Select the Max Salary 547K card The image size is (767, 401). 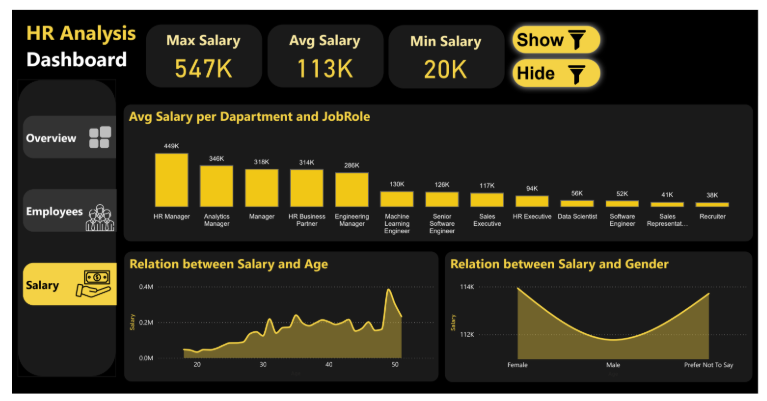[203, 56]
